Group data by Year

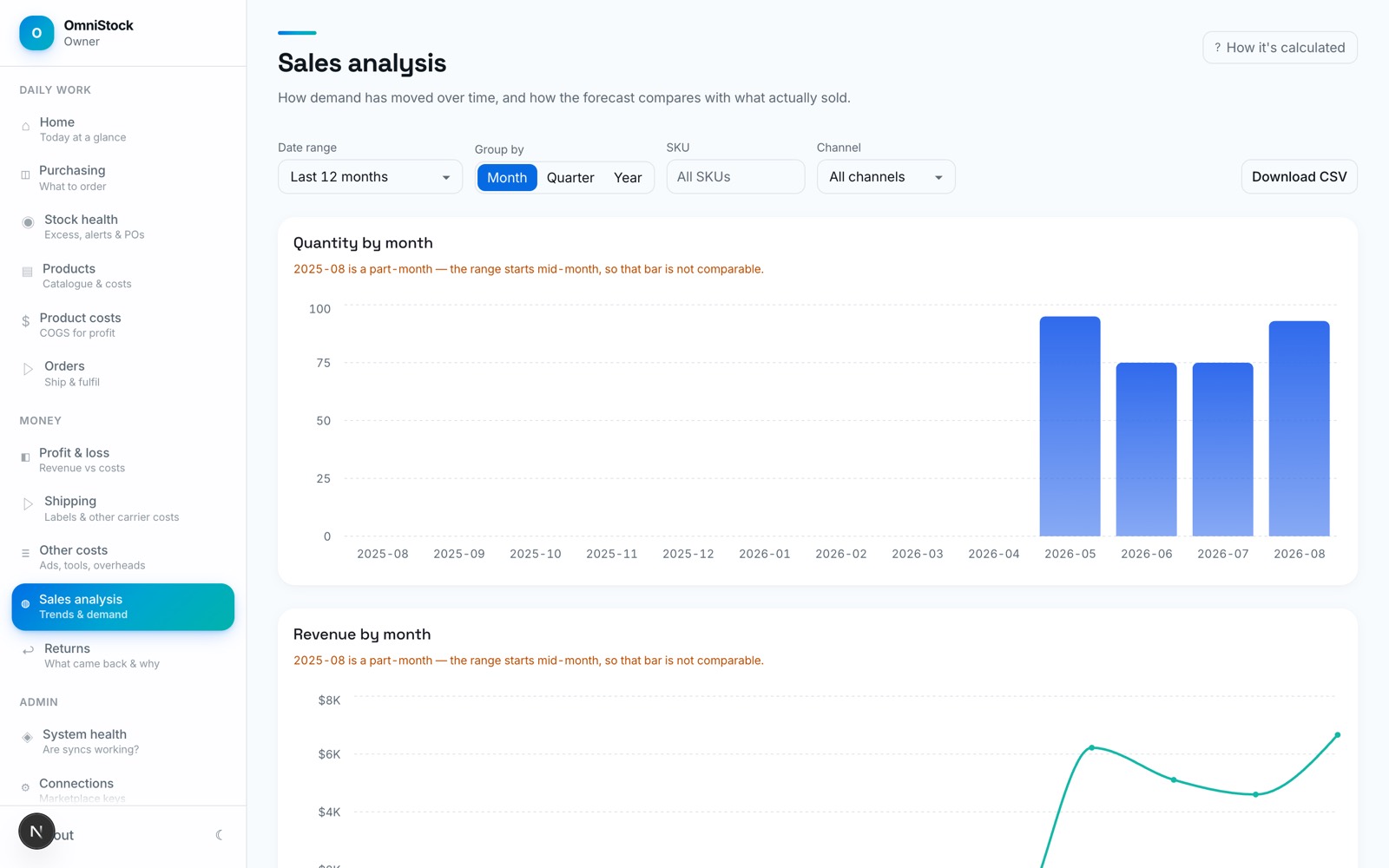pos(628,178)
